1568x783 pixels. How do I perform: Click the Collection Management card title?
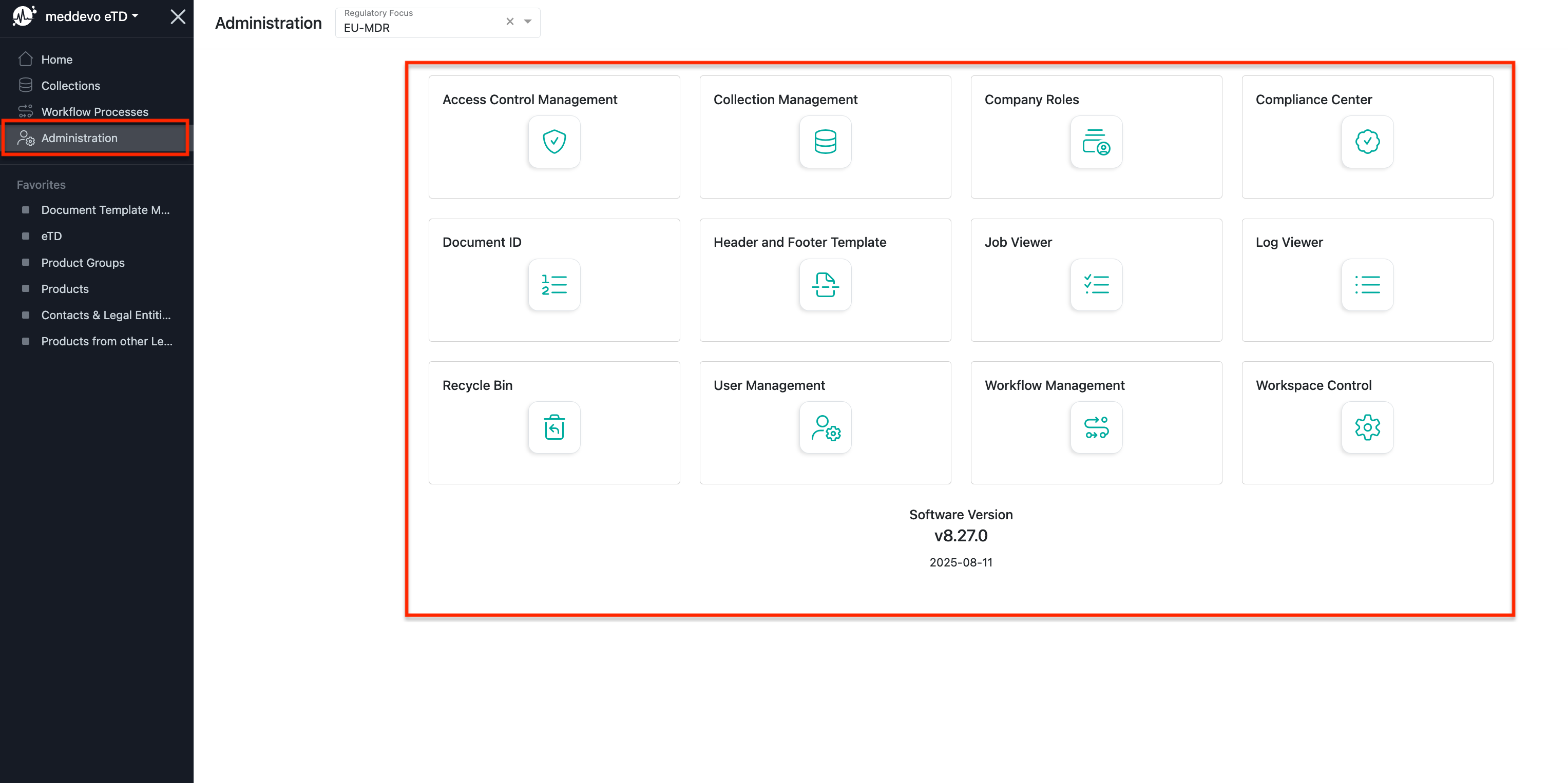tap(785, 99)
